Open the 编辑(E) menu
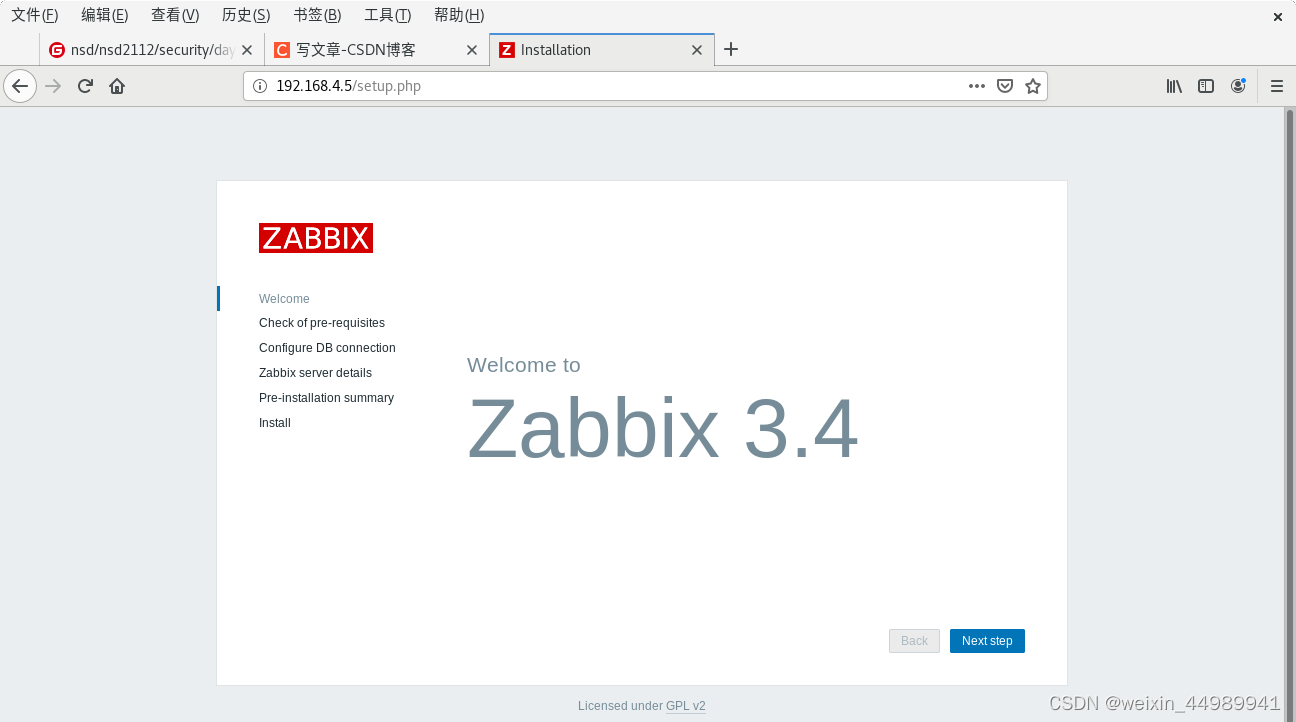The image size is (1296, 722). click(105, 15)
